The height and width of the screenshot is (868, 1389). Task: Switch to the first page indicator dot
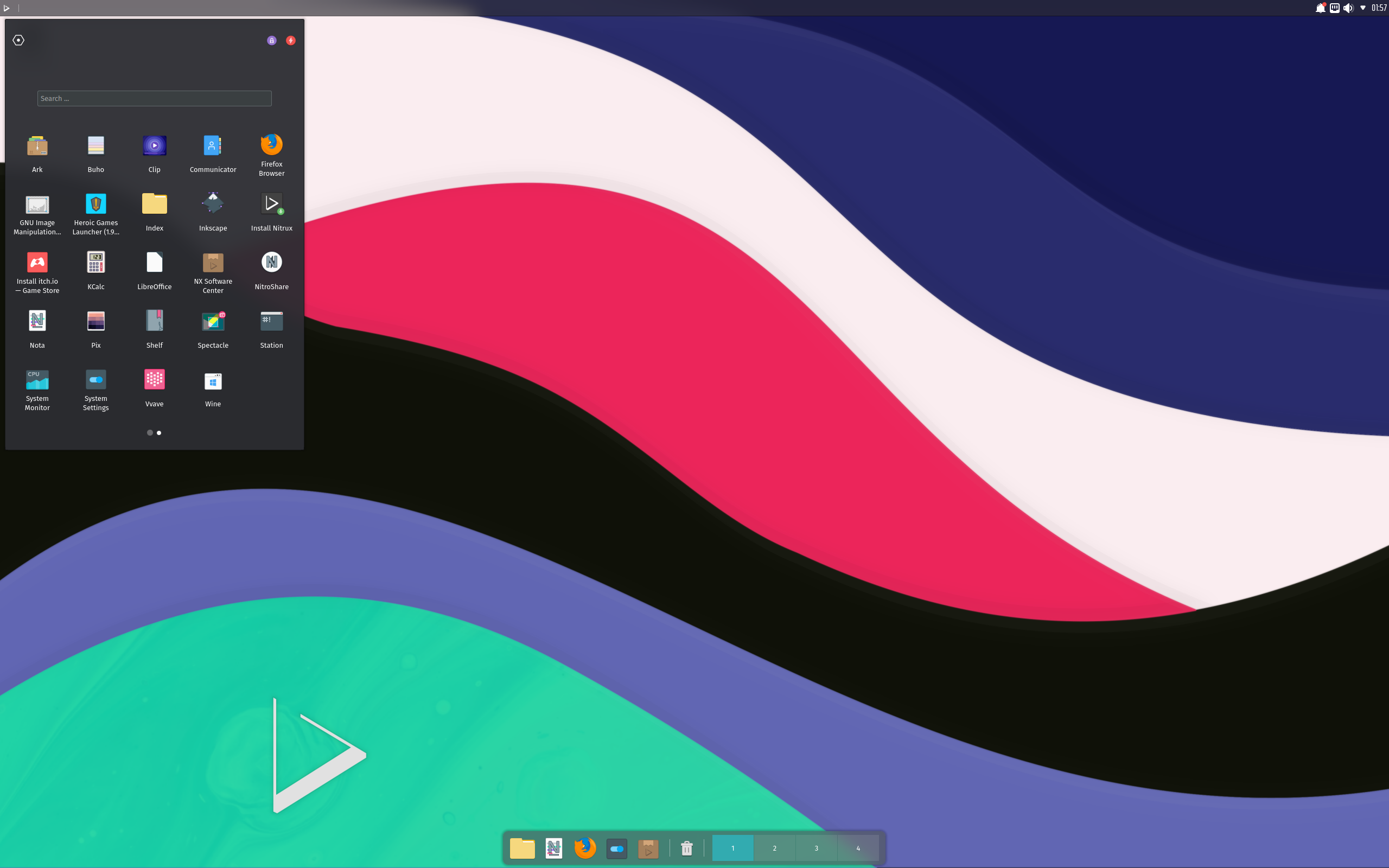click(x=150, y=433)
